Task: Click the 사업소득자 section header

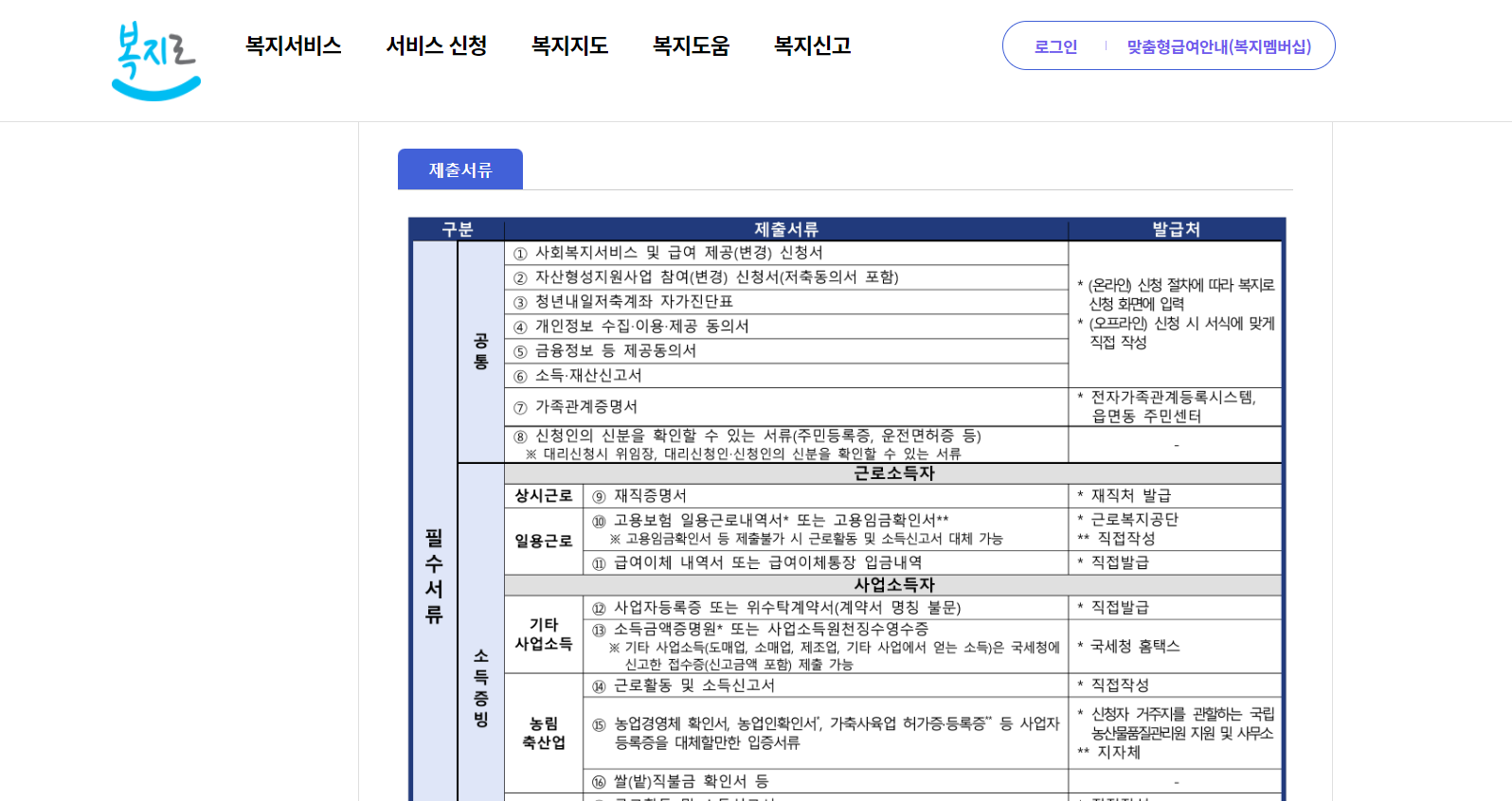Action: coord(893,585)
